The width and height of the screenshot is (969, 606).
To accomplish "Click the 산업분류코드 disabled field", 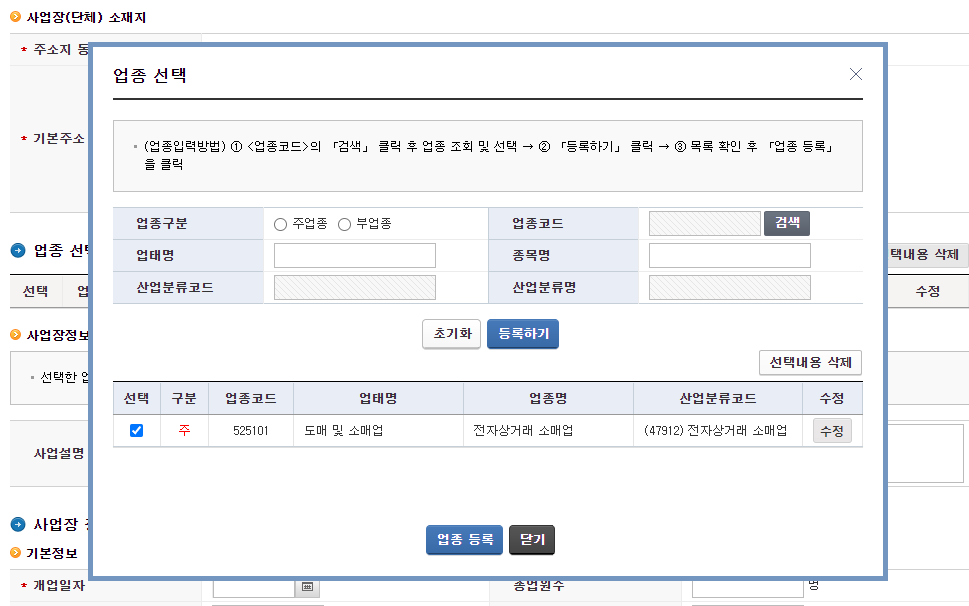I will click(x=355, y=287).
